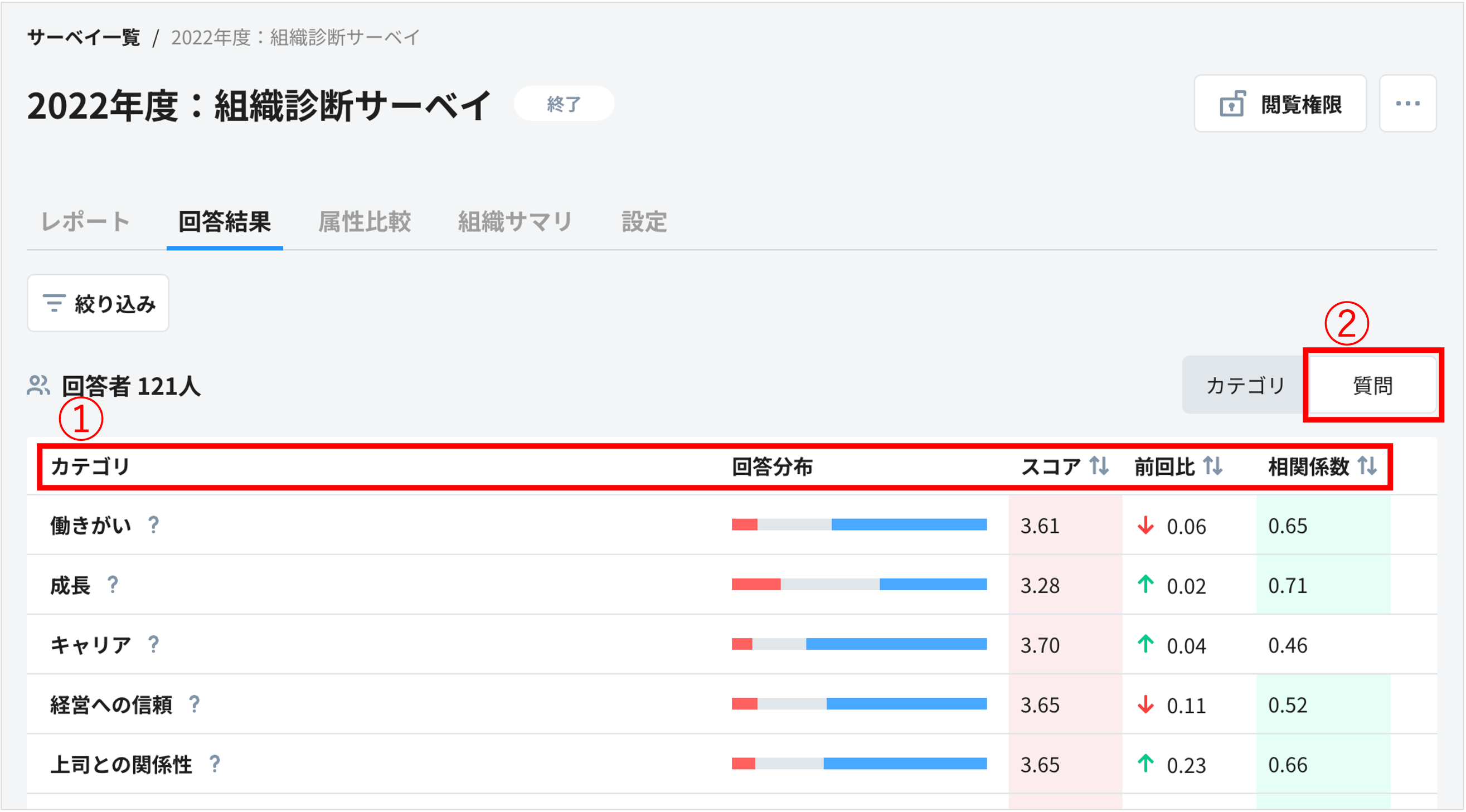The image size is (1466, 812).
Task: Click help icon next to 成長
Action: click(113, 585)
